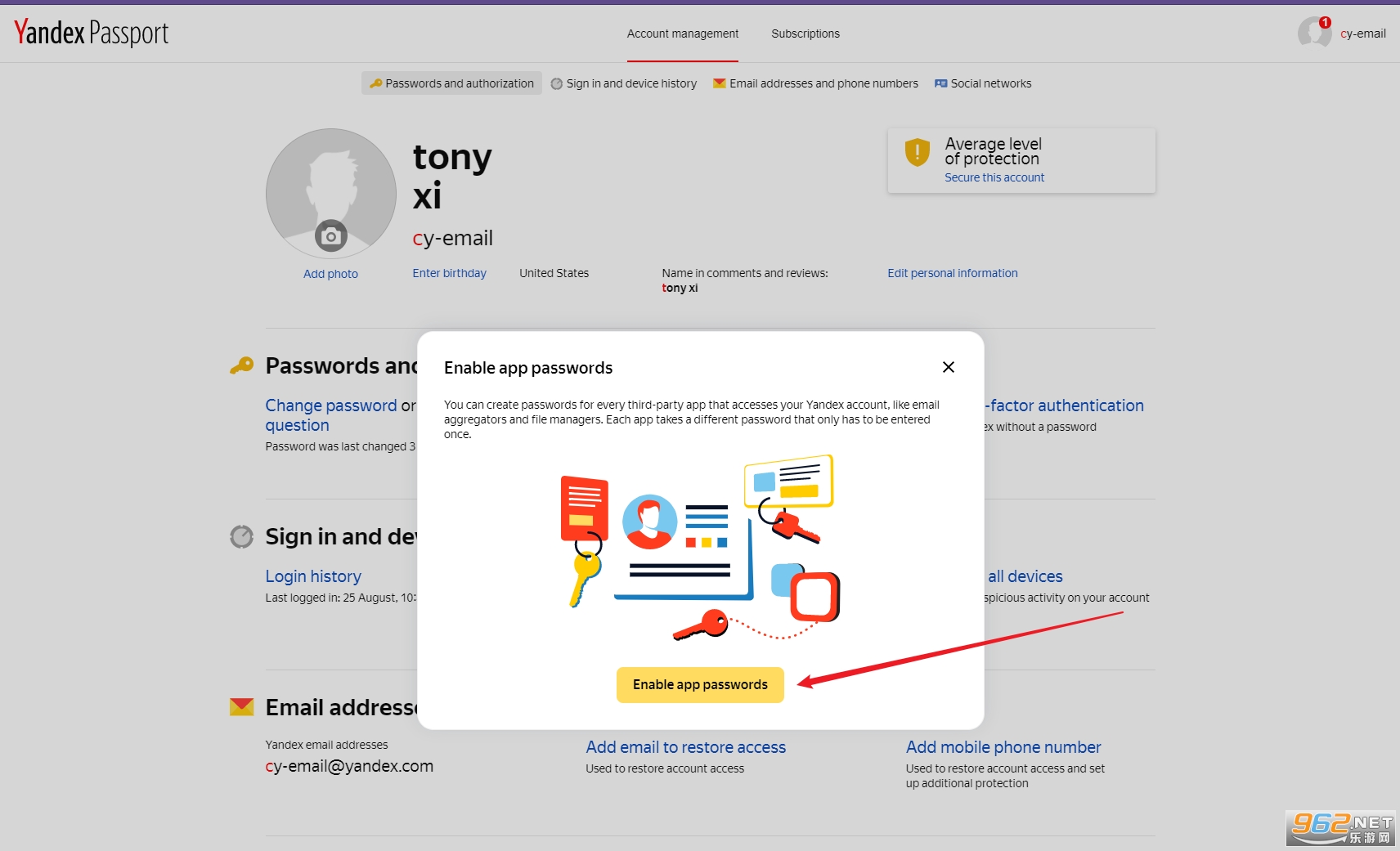Click the clock icon in Sign in history tab

(x=557, y=83)
